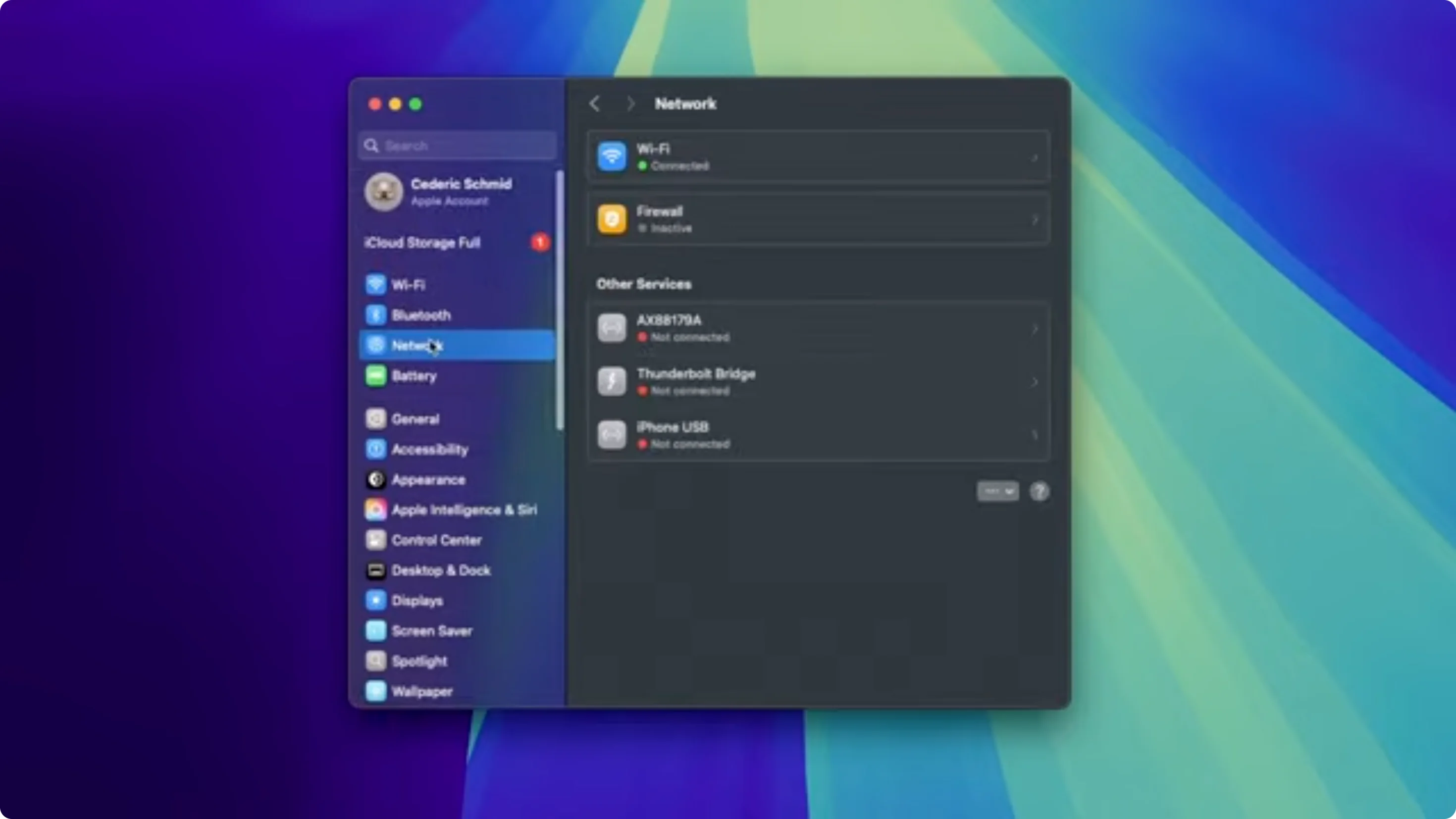This screenshot has width=1456, height=819.
Task: Open Apple Intelligence & Siri settings
Action: coord(465,509)
